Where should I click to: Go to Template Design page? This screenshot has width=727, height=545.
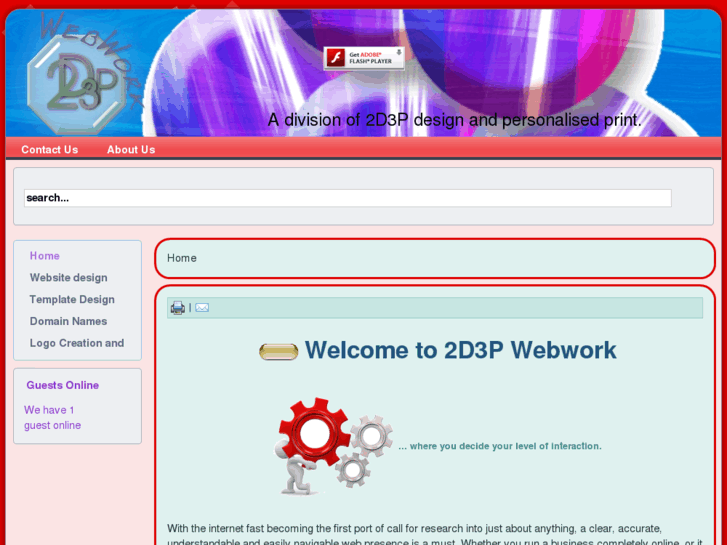tap(72, 300)
